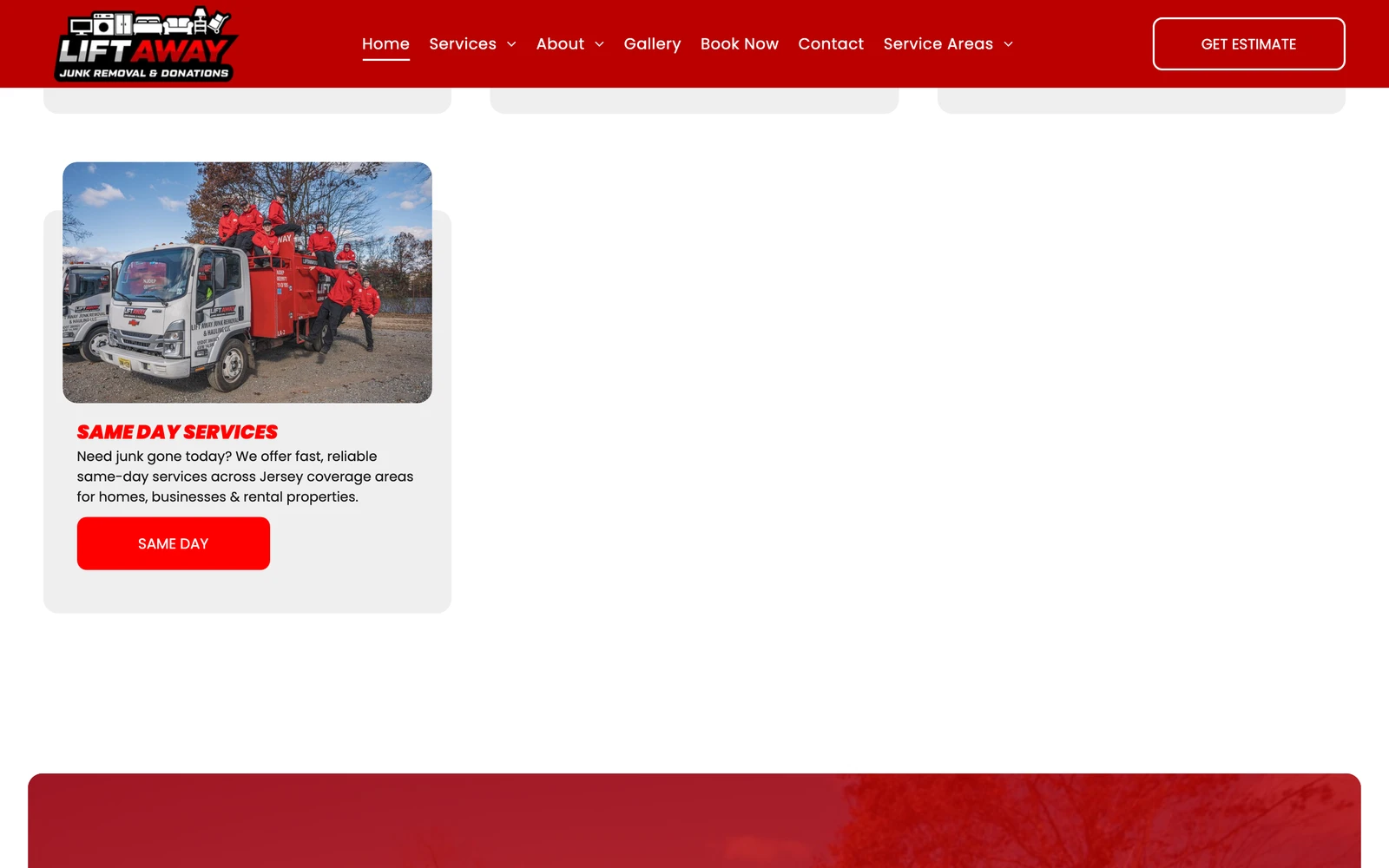This screenshot has width=1389, height=868.
Task: Click the Lift Away logo
Action: pos(147,43)
